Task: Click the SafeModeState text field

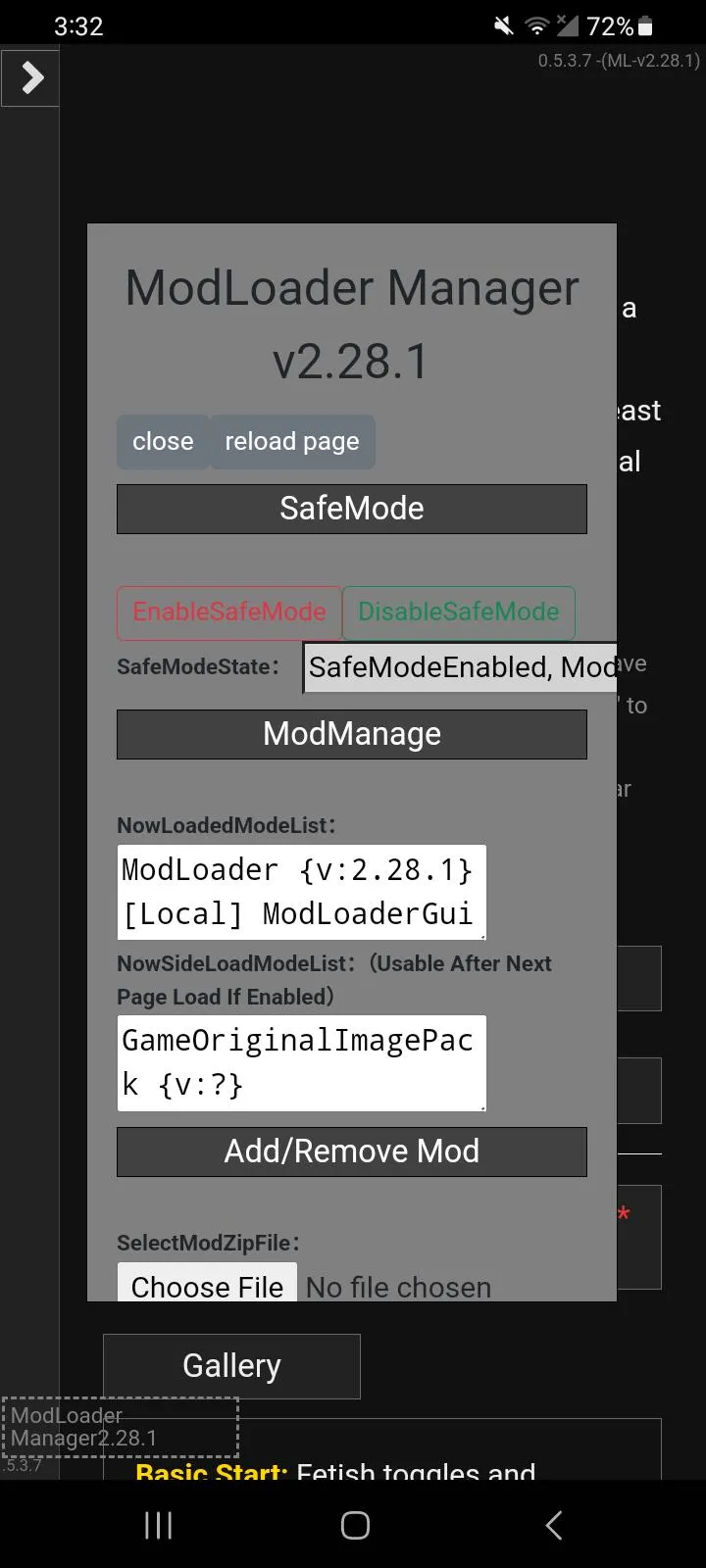Action: tap(460, 667)
